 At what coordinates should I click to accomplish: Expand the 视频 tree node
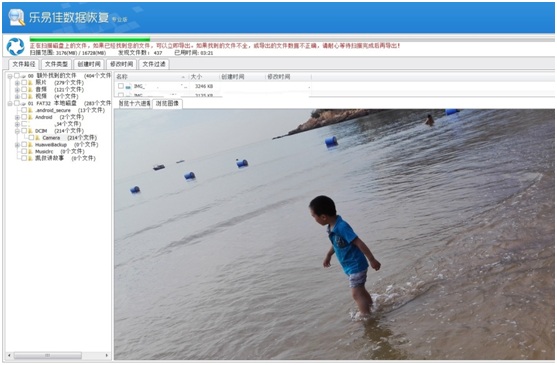click(x=17, y=96)
